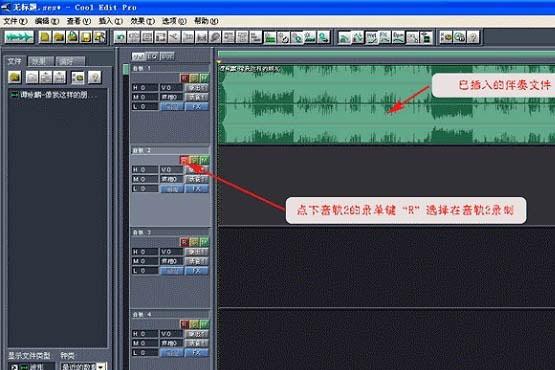Open the 选项 menu
The image size is (555, 370).
pos(174,21)
